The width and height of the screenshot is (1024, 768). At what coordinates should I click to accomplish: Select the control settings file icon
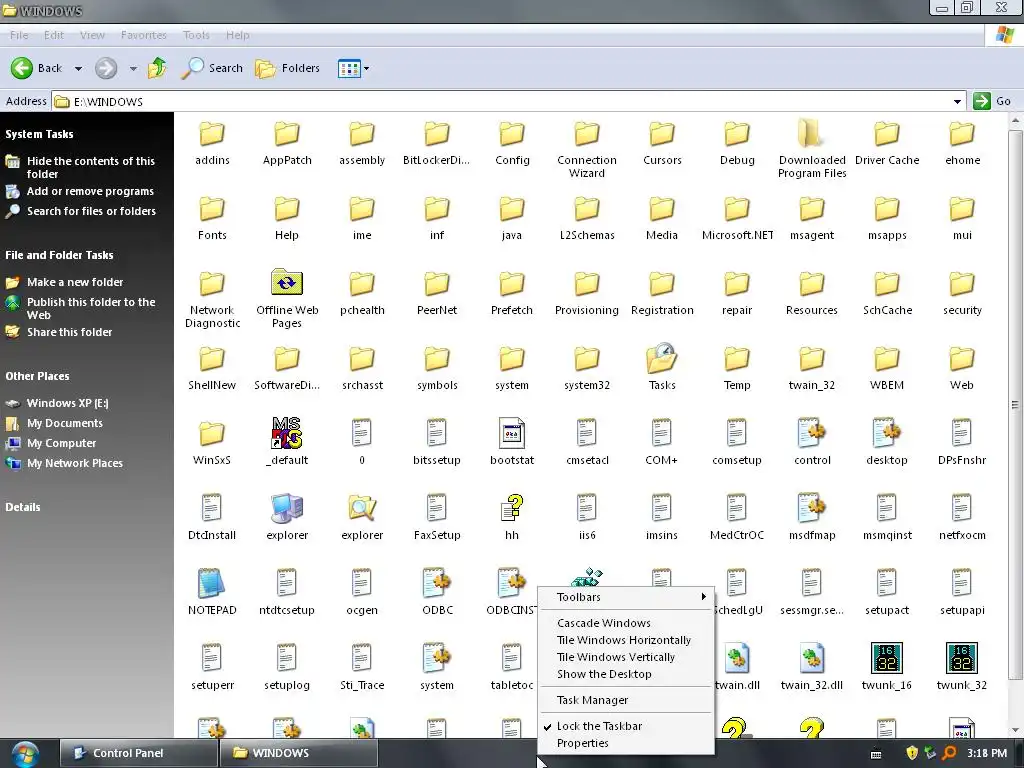[x=812, y=433]
